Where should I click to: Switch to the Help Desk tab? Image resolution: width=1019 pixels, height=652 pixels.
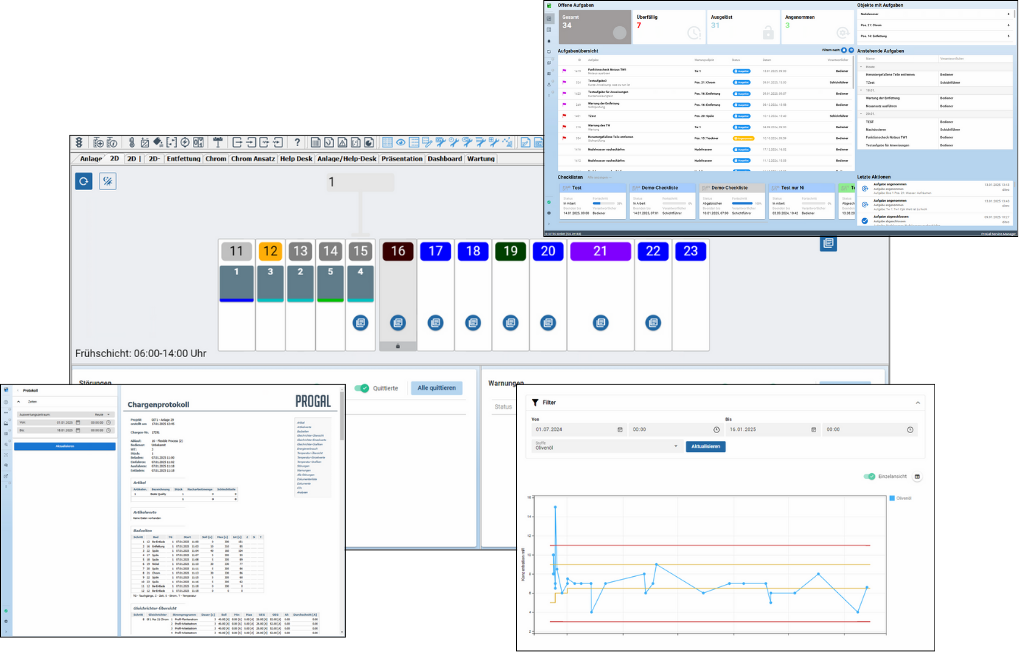(296, 159)
